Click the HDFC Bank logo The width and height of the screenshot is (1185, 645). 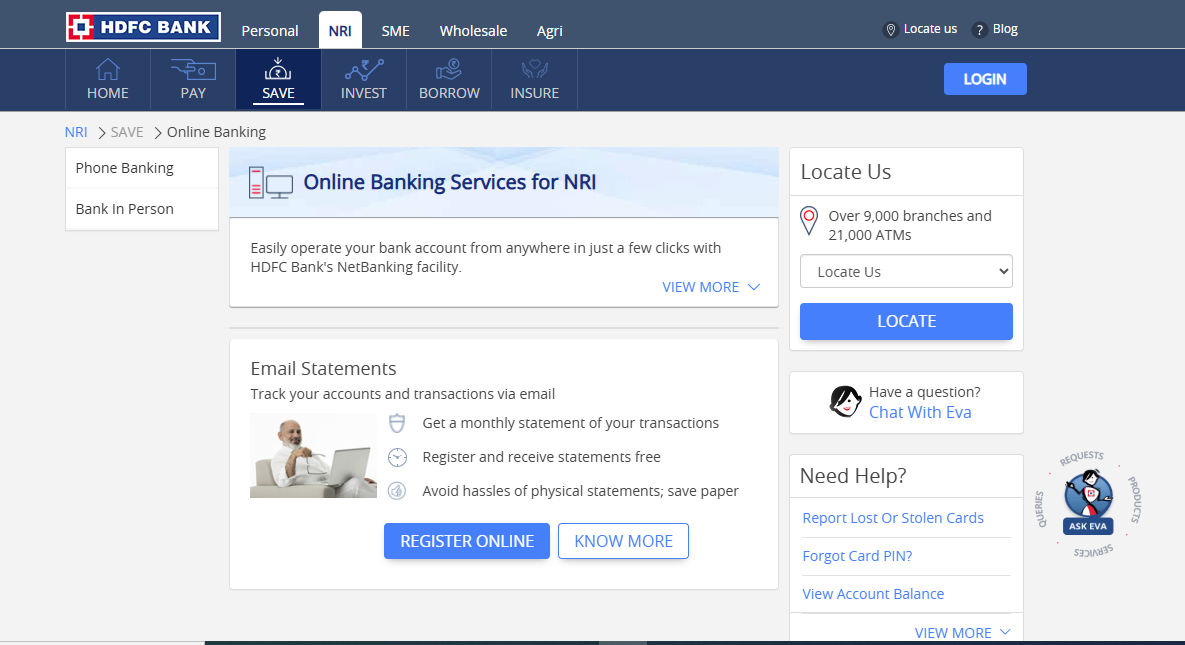[x=143, y=27]
